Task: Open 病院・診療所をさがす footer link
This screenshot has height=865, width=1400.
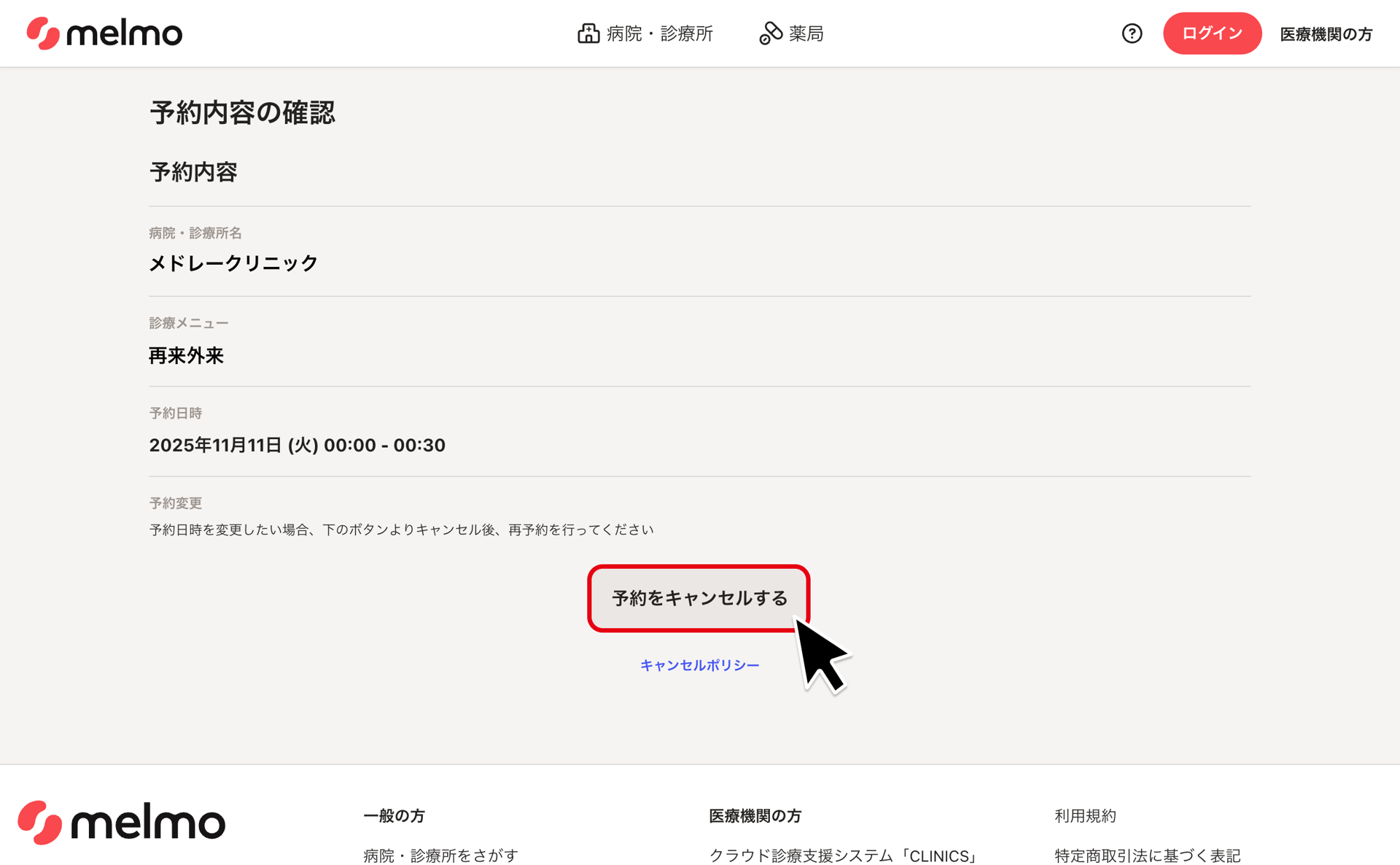Action: click(440, 856)
